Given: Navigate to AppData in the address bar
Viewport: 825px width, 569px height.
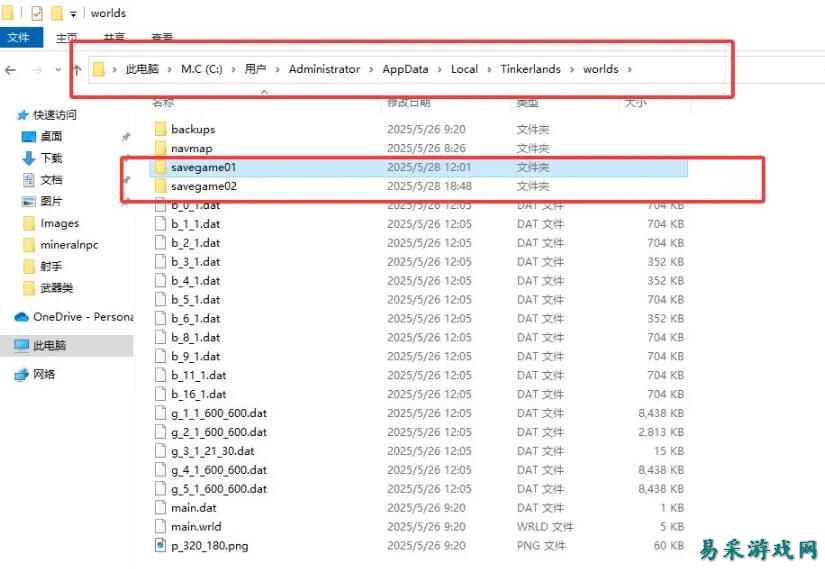Looking at the screenshot, I should [404, 70].
